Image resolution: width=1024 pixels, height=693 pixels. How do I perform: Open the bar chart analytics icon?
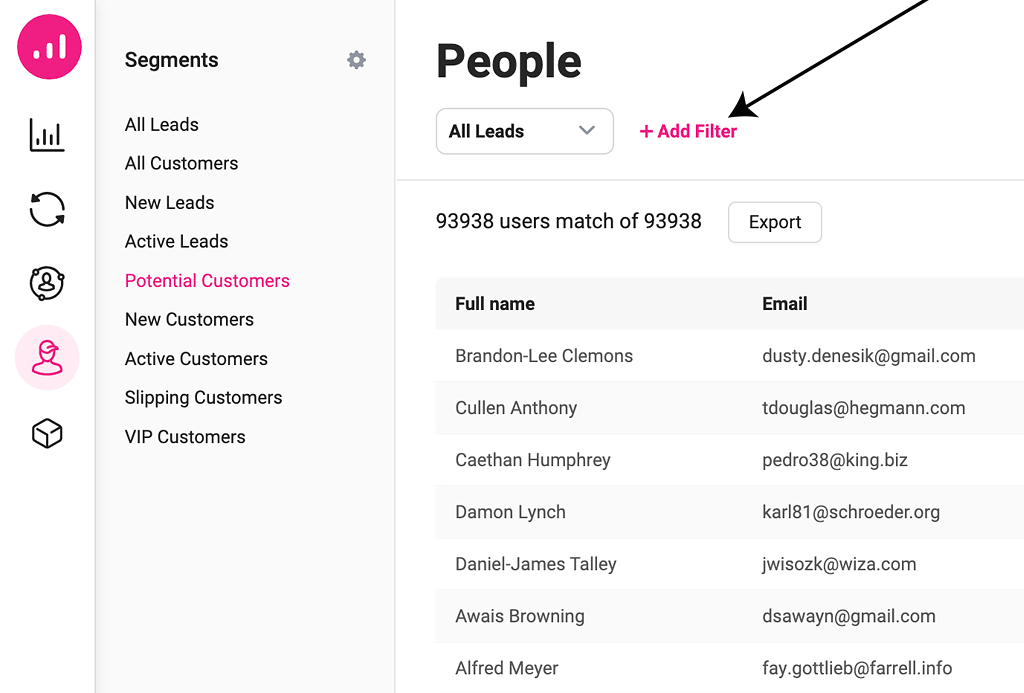click(x=47, y=135)
